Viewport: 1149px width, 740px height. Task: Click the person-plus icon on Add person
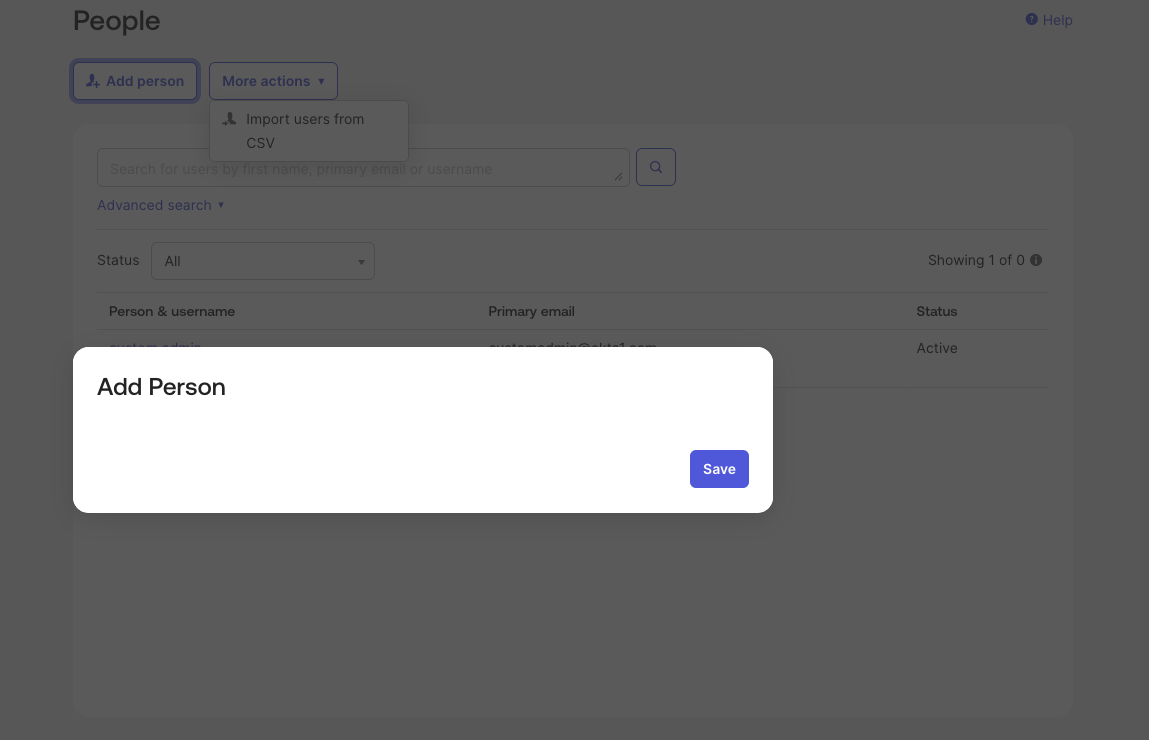coord(93,81)
